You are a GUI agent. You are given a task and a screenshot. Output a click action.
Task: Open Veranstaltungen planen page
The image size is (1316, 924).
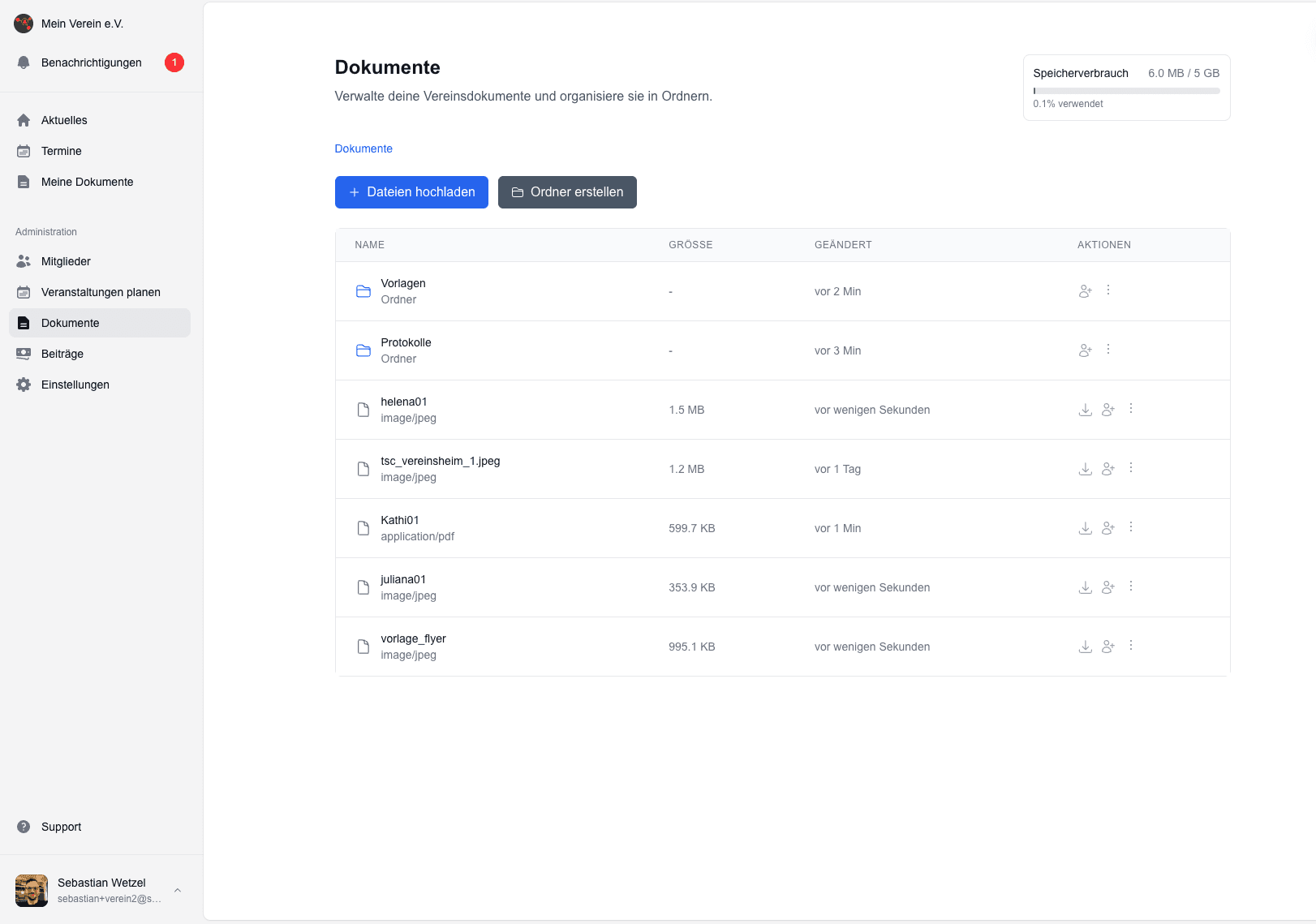100,292
